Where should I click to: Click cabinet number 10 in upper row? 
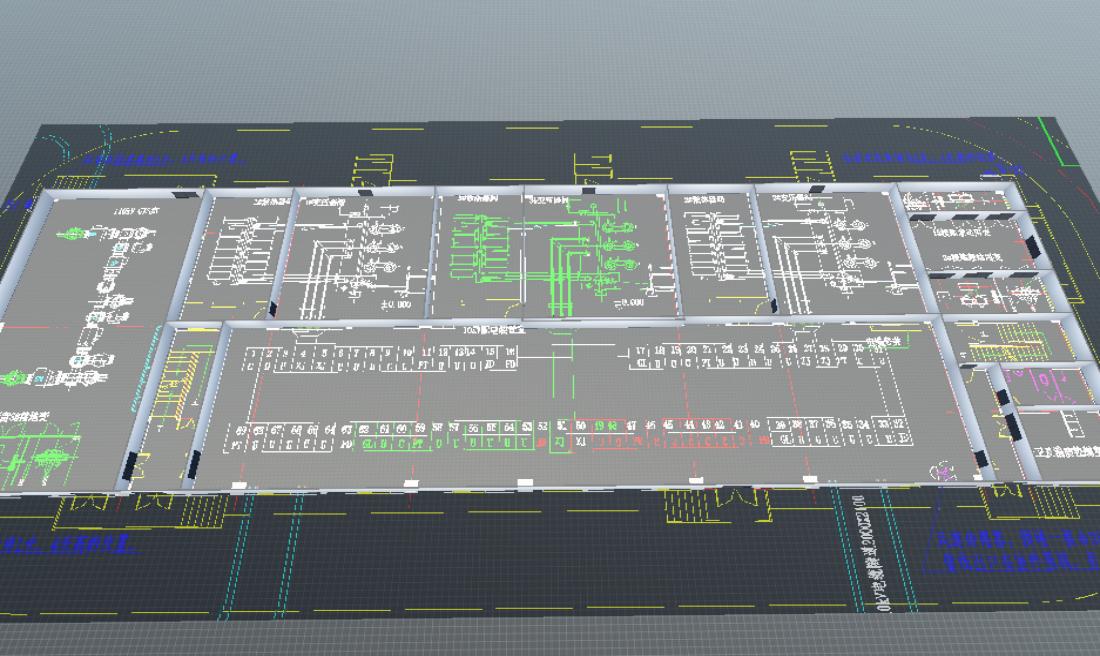pyautogui.click(x=407, y=353)
